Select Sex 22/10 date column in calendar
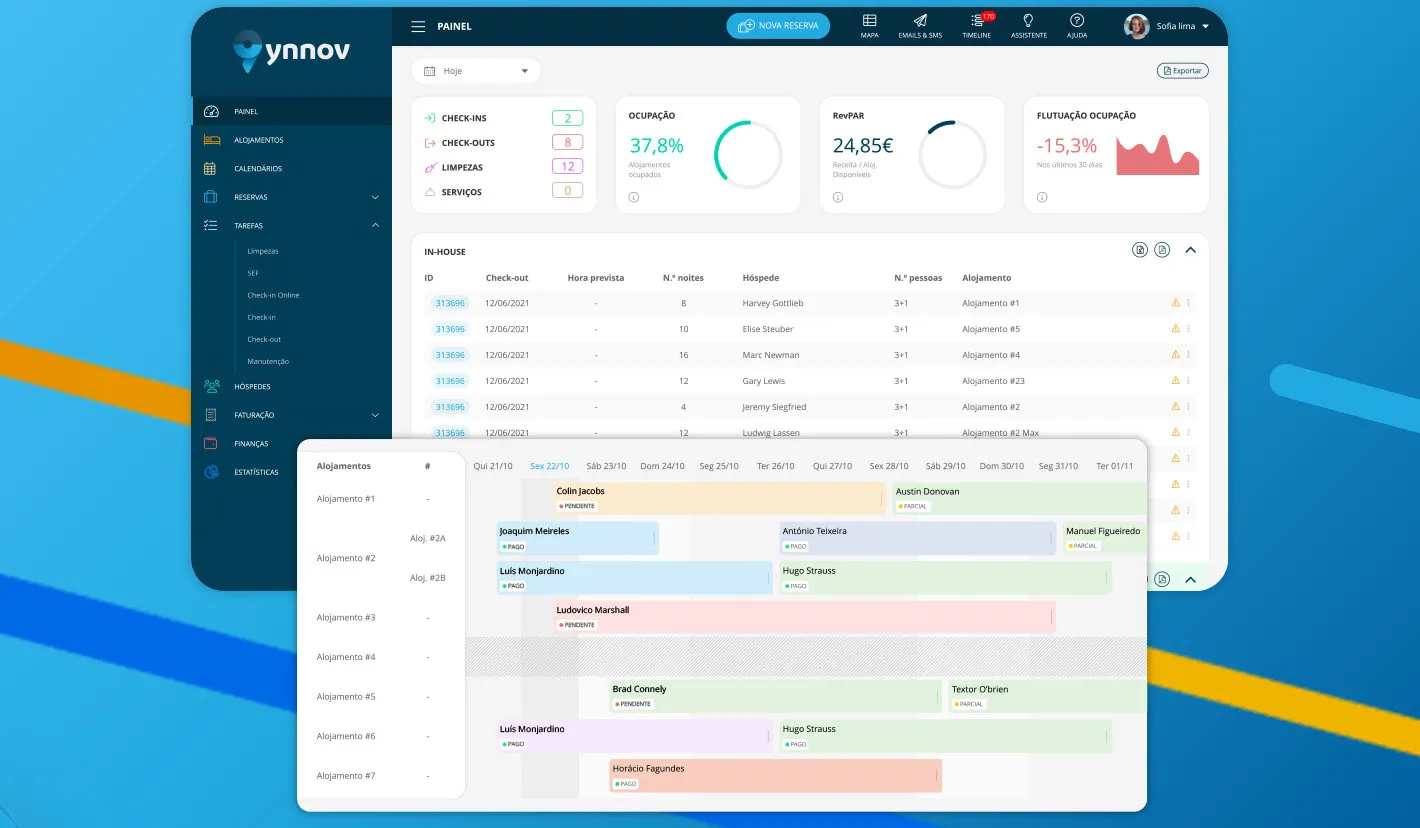Viewport: 1420px width, 828px height. click(x=550, y=466)
